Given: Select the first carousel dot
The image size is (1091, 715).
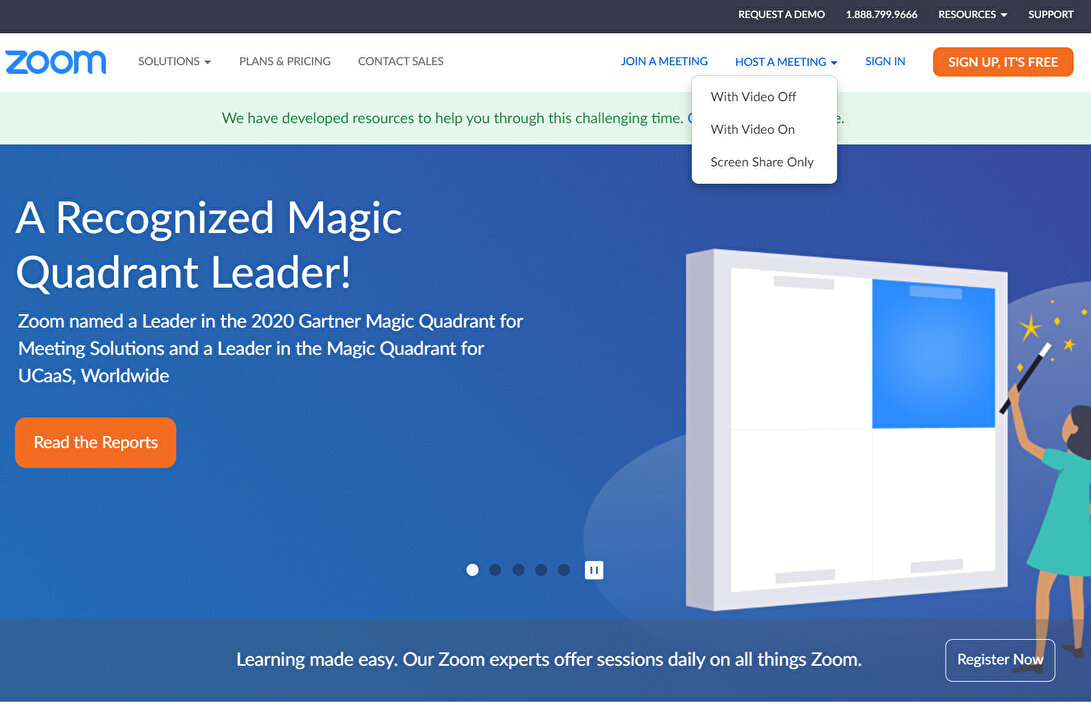Looking at the screenshot, I should coord(472,570).
